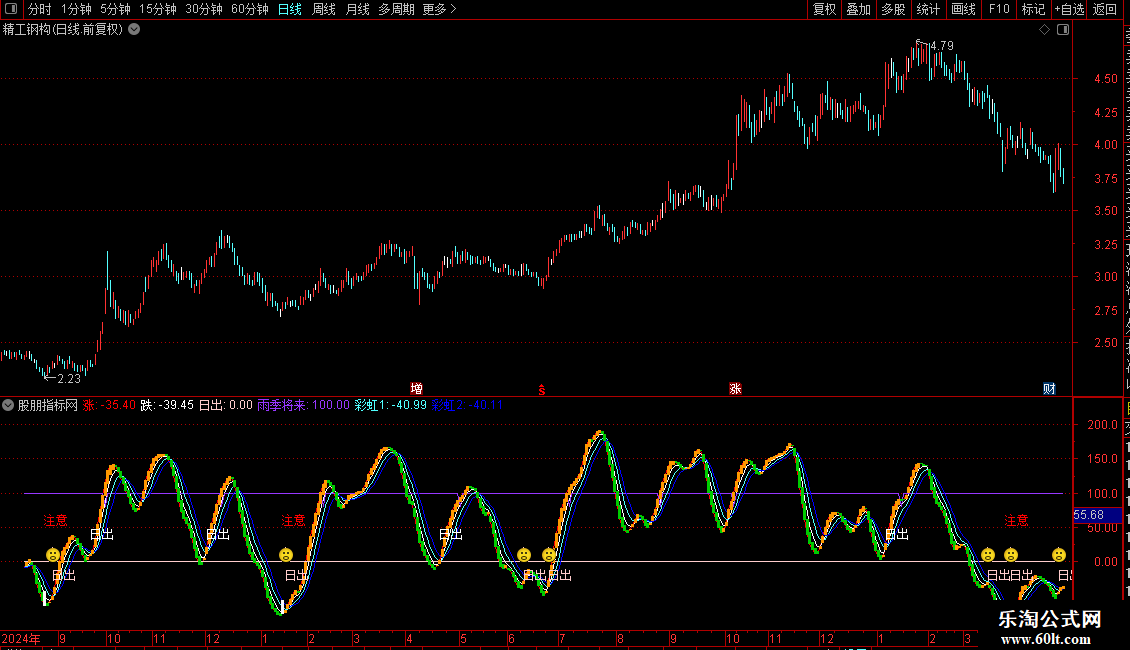Click the 雨季将来: 100.00 indicator value
Viewport: 1130px width, 650px height.
tap(303, 405)
